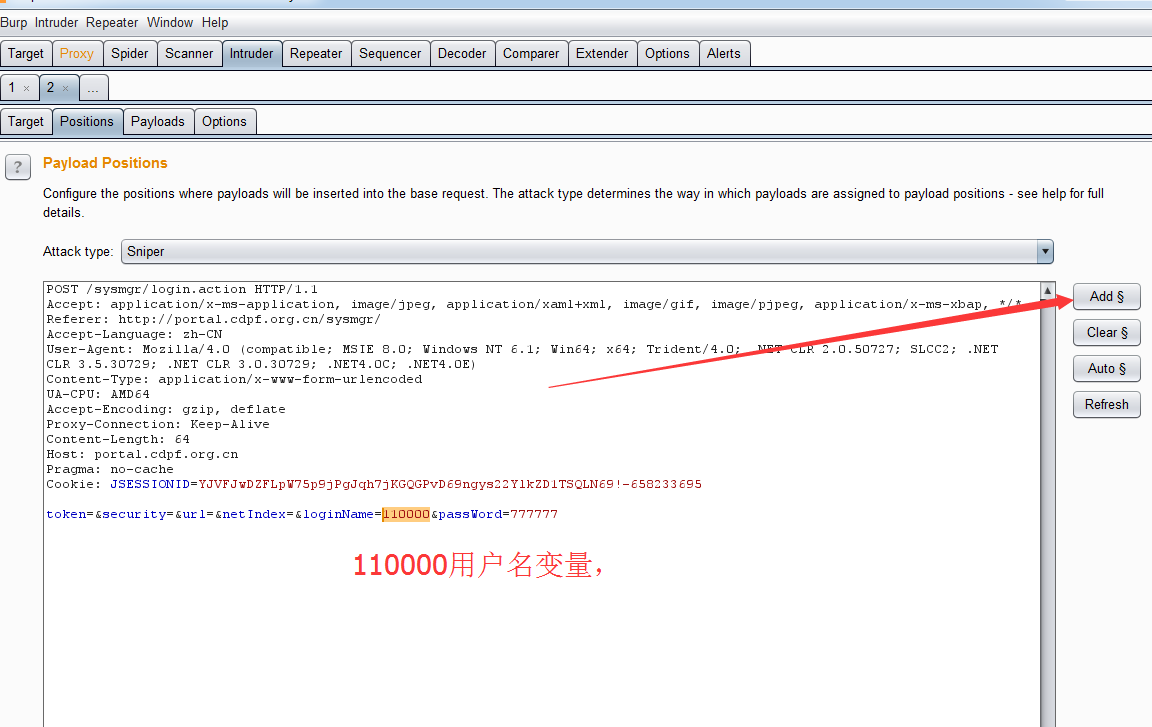This screenshot has height=727, width=1152.
Task: Click the Content-Type header line
Action: [234, 379]
